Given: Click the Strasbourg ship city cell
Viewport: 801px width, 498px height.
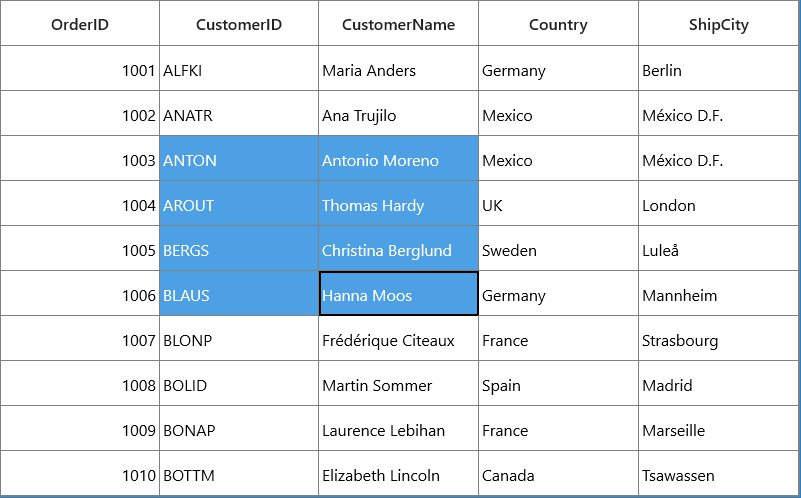Looking at the screenshot, I should click(718, 338).
